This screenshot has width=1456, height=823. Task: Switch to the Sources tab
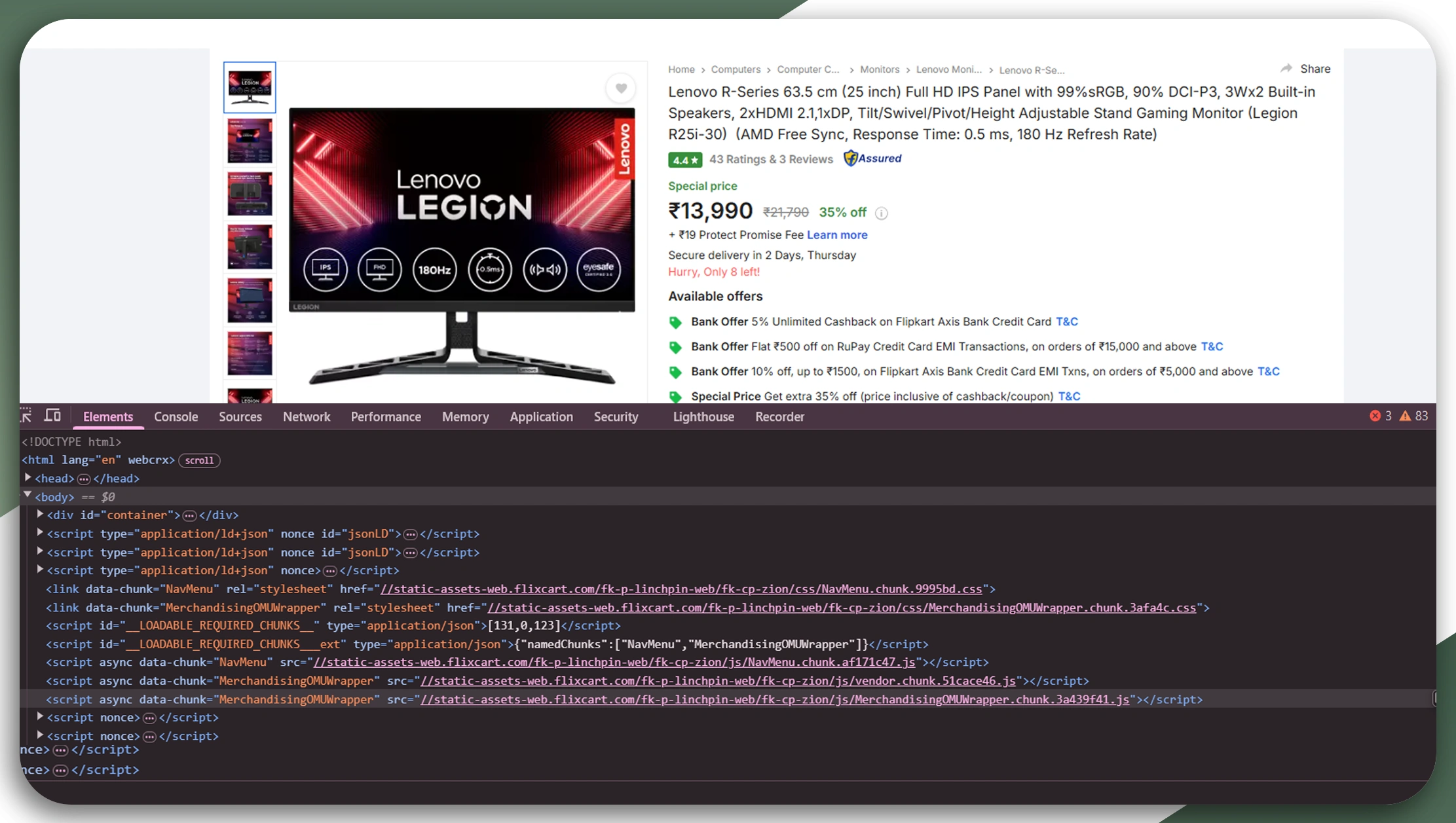point(240,416)
